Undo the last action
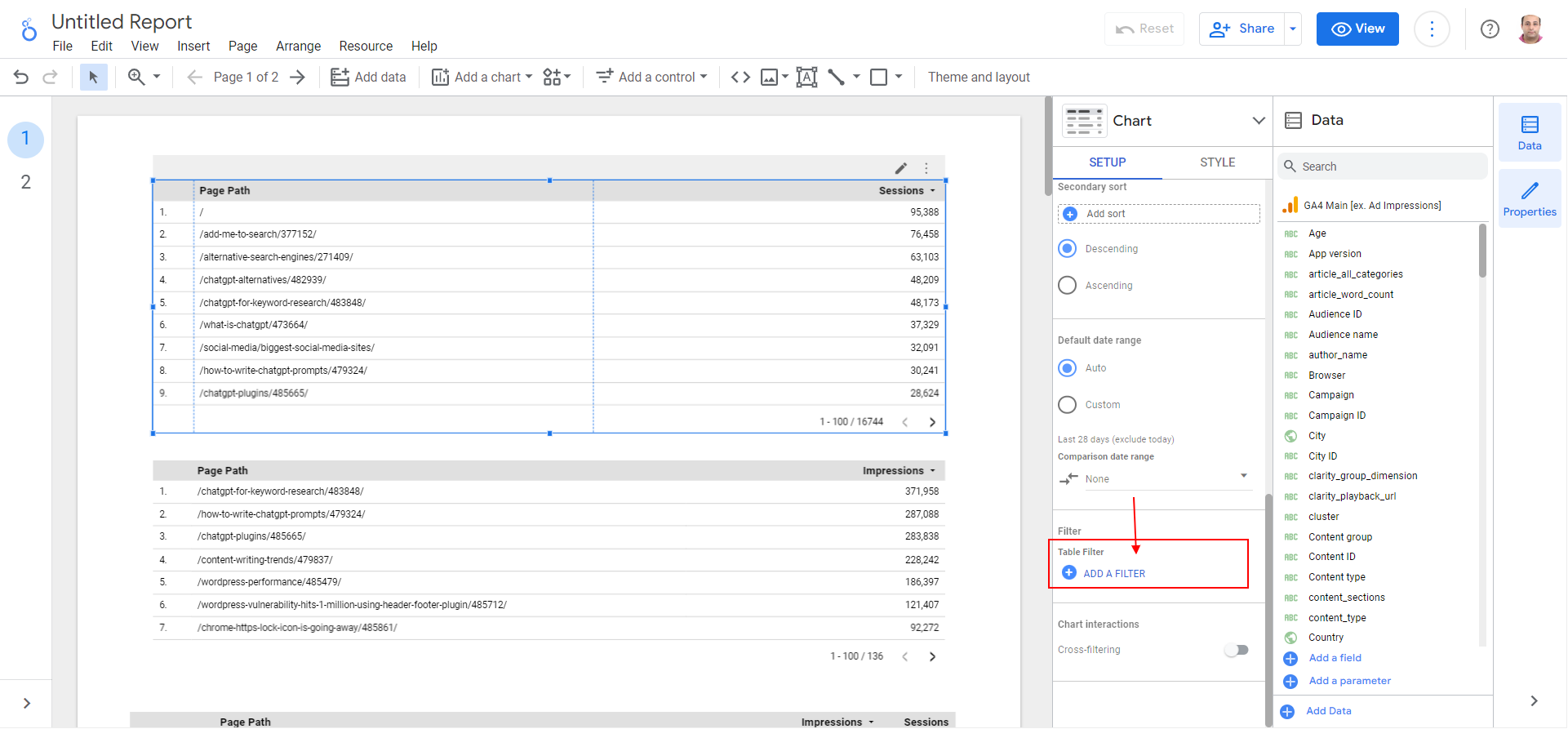This screenshot has height=729, width=1568. click(21, 77)
